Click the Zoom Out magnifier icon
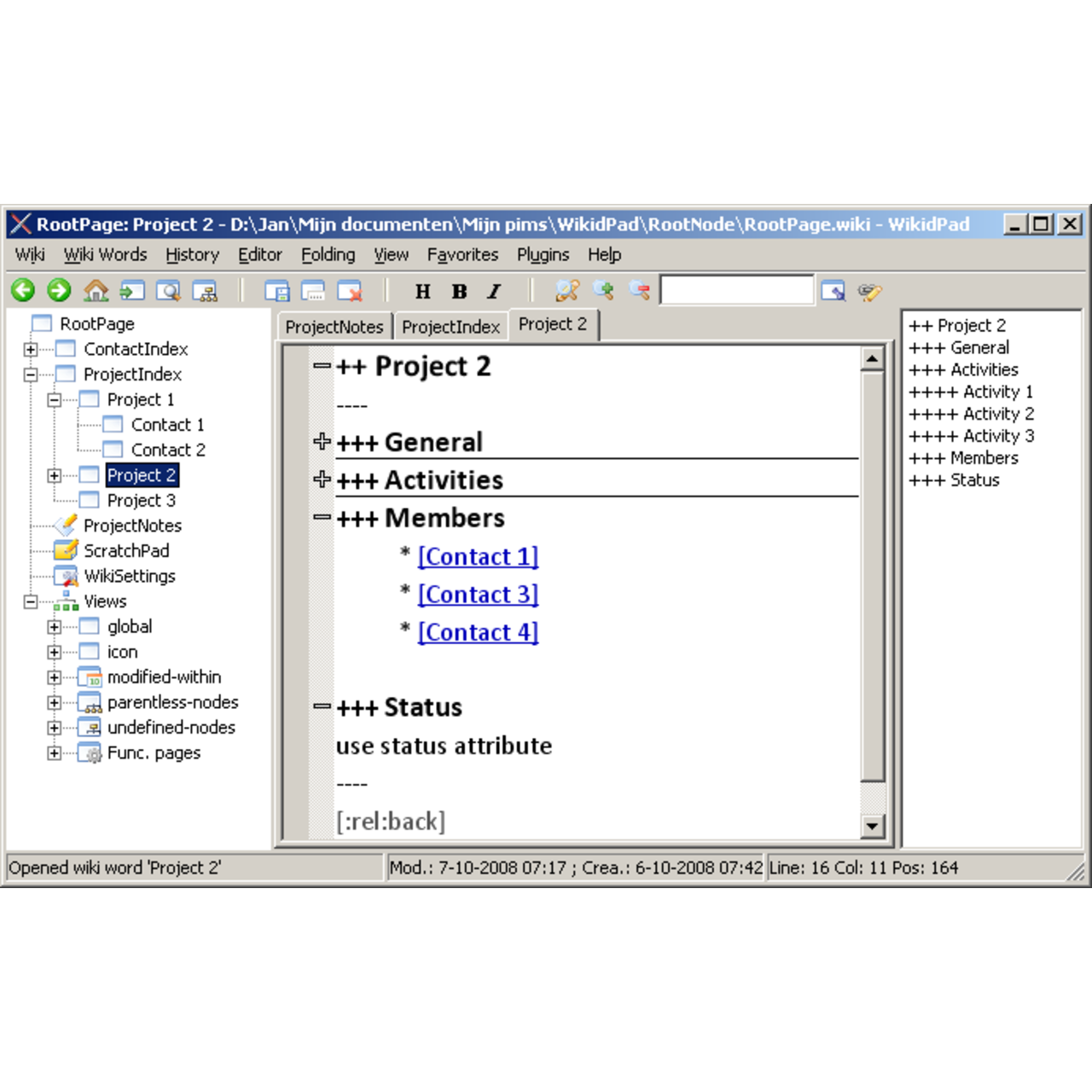The width and height of the screenshot is (1092, 1092). pyautogui.click(x=639, y=291)
